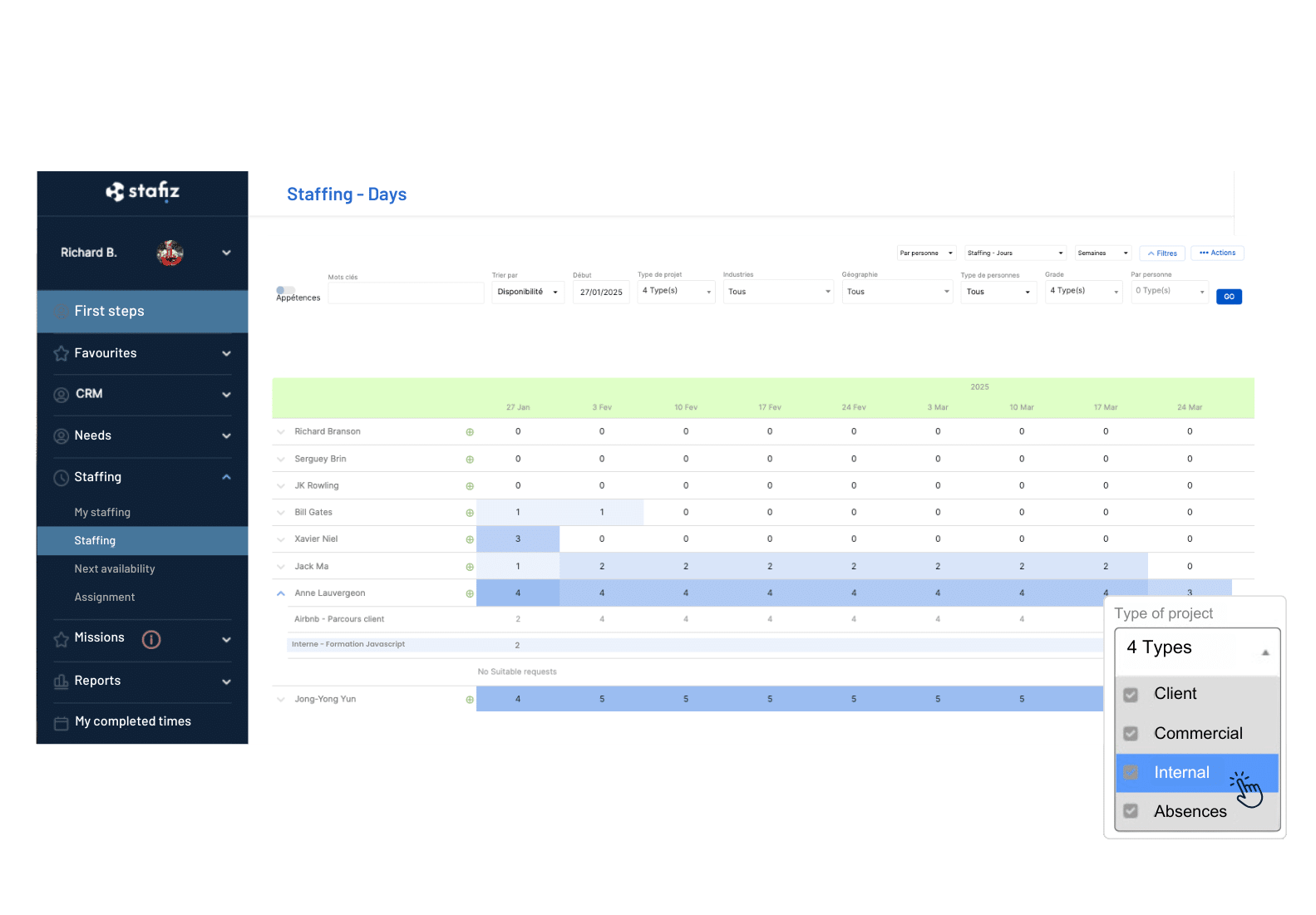Open First steps in sidebar
Viewport: 1316px width, 915px height.
[142, 311]
